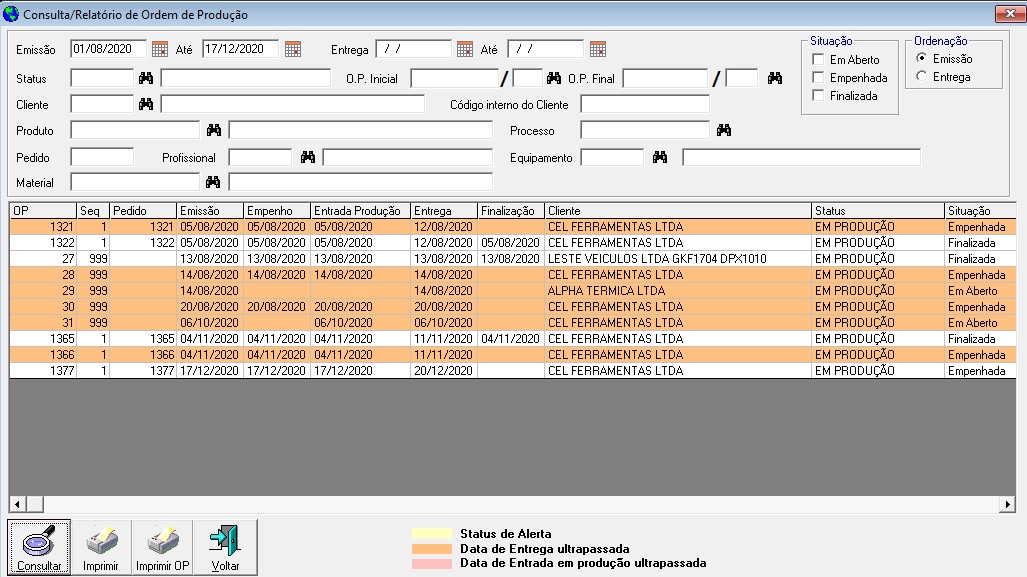Click right arrow of horizontal scrollbar
1027x577 pixels.
click(x=1008, y=504)
